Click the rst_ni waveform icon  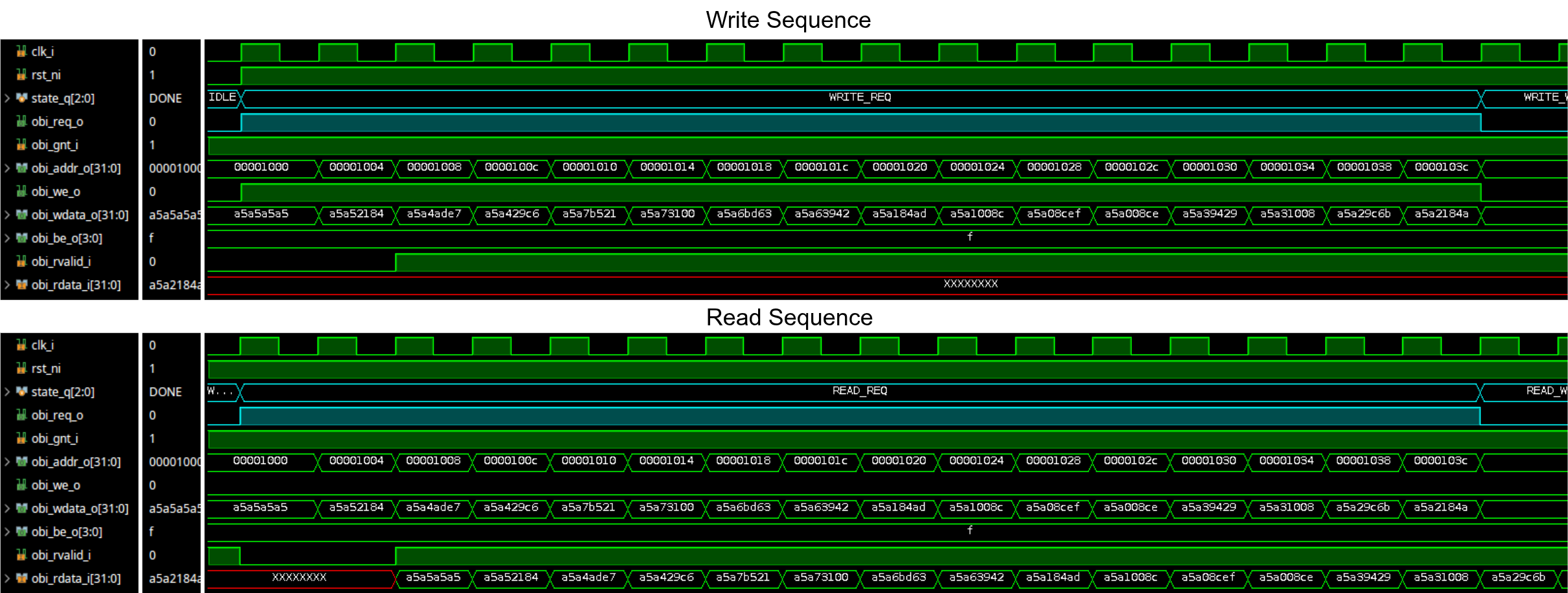(21, 75)
